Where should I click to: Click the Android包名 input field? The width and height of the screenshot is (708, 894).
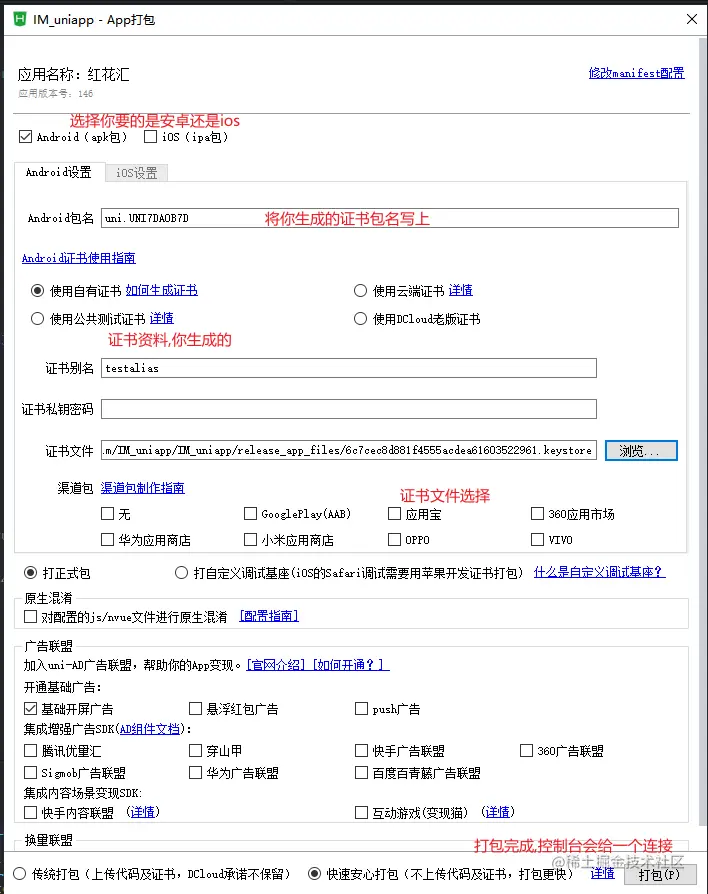tap(390, 218)
